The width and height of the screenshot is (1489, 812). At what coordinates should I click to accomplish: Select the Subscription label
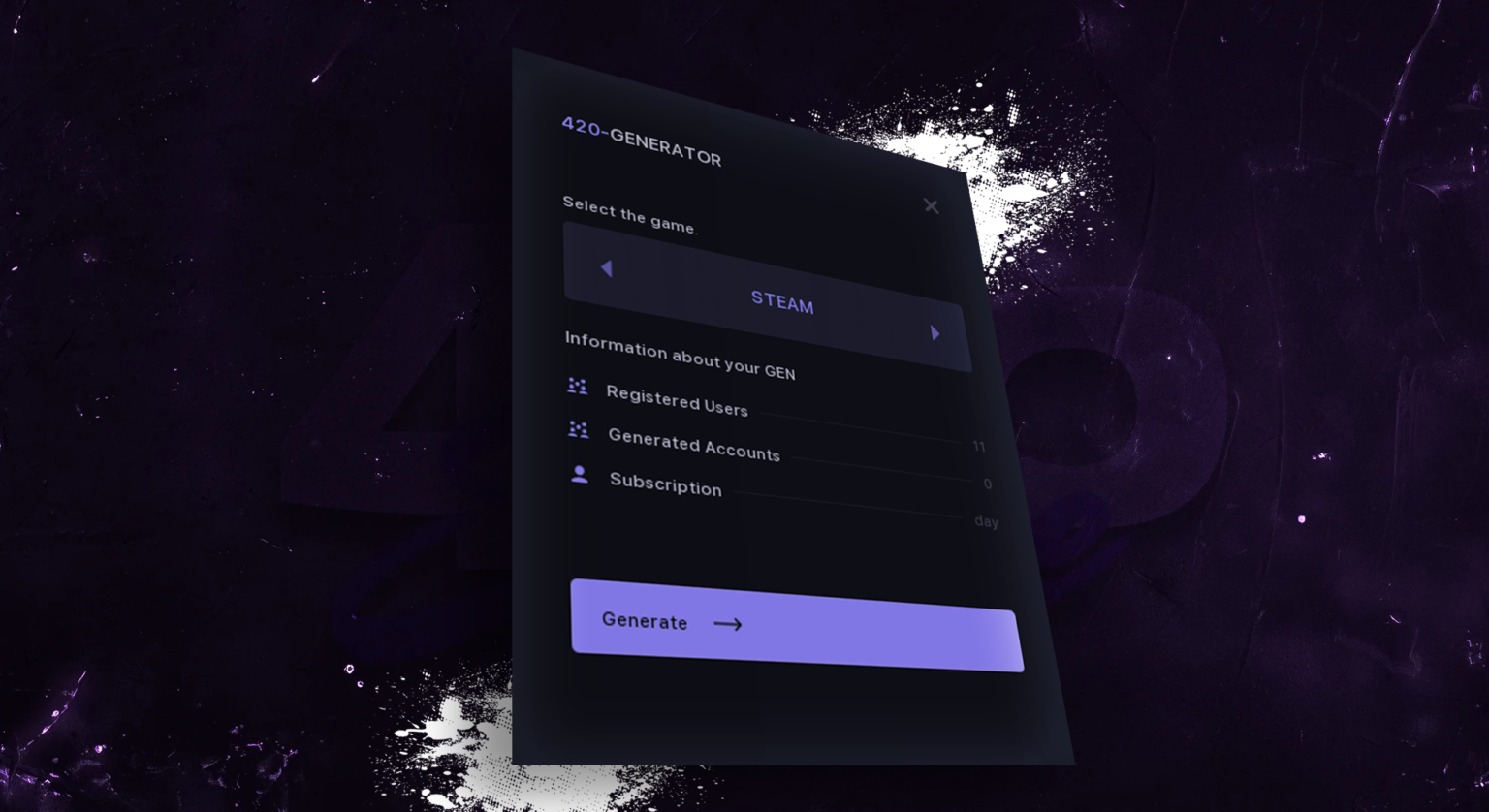(666, 484)
